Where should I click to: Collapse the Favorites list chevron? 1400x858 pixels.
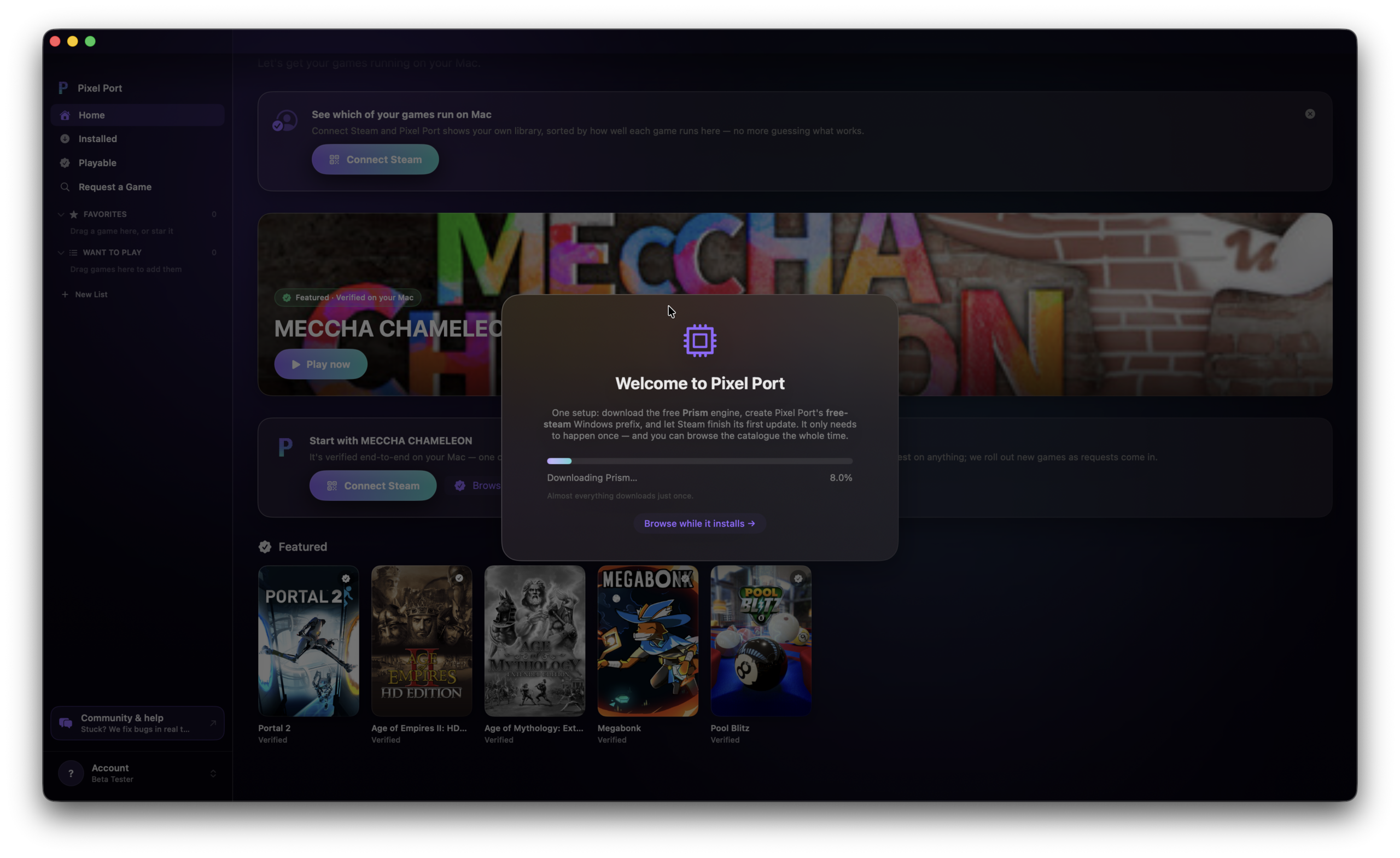61,214
